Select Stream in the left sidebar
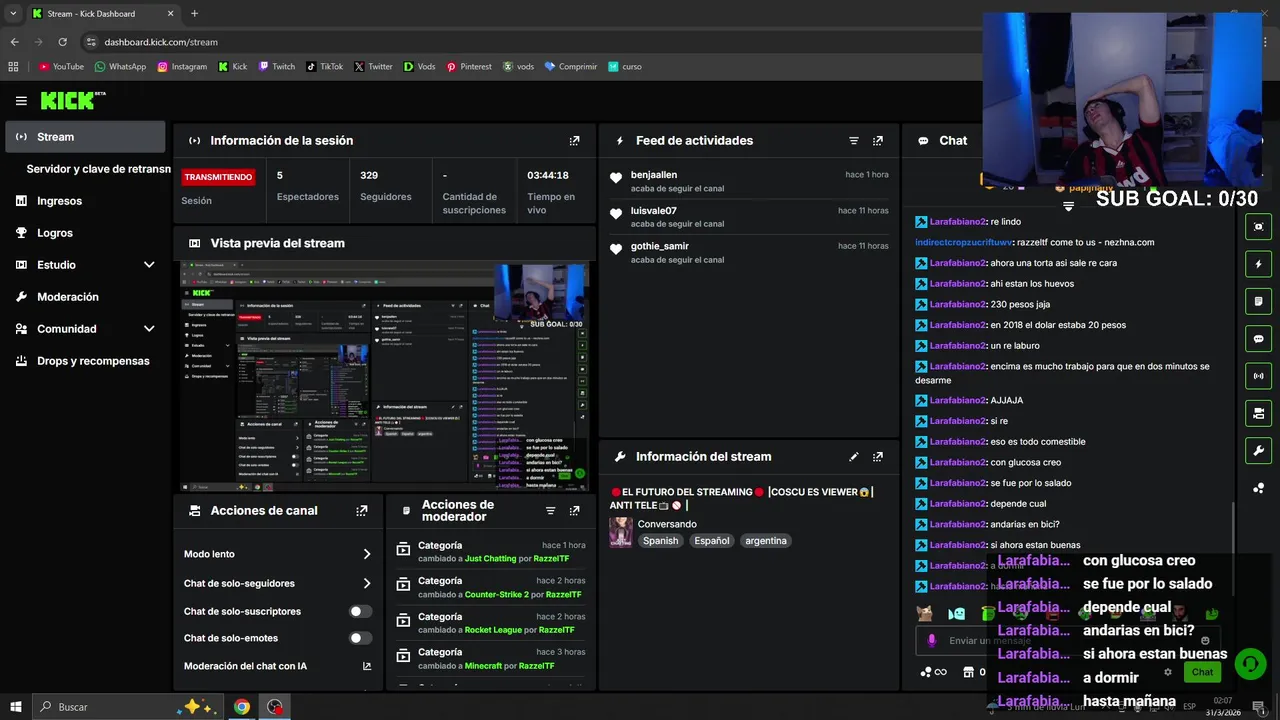This screenshot has width=1280, height=720. click(x=85, y=137)
